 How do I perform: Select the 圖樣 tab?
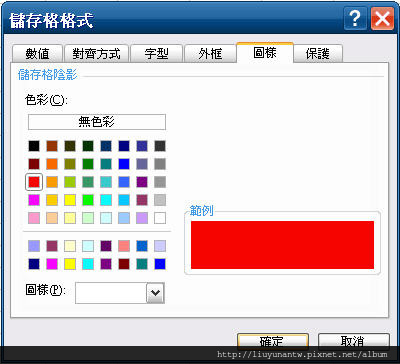point(265,53)
